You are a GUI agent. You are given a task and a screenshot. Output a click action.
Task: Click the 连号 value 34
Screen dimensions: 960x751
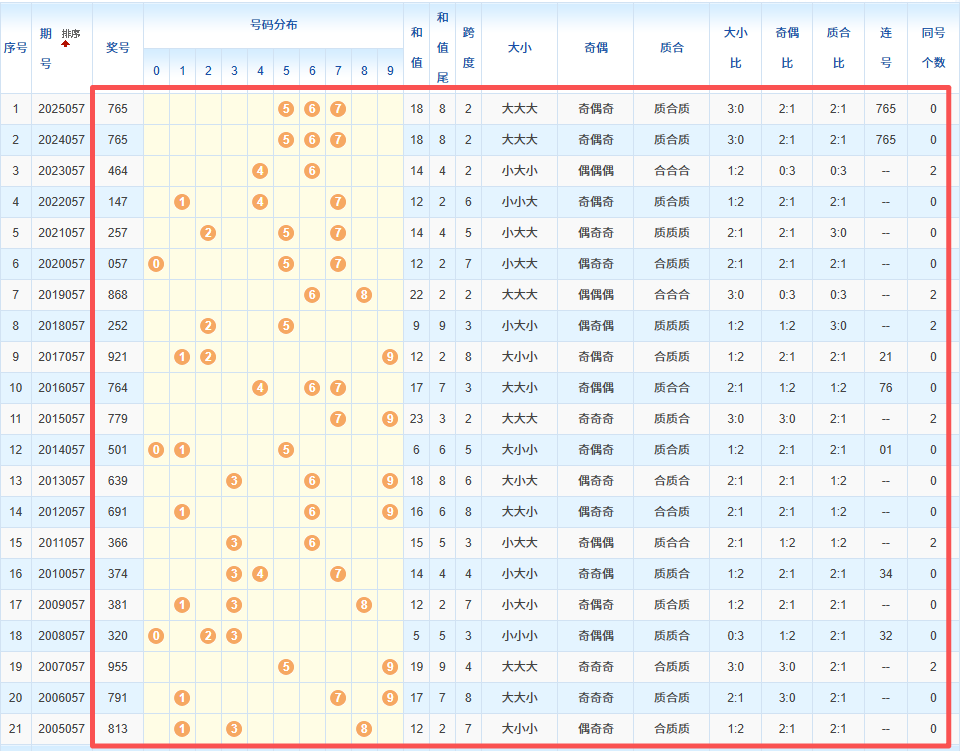point(885,574)
